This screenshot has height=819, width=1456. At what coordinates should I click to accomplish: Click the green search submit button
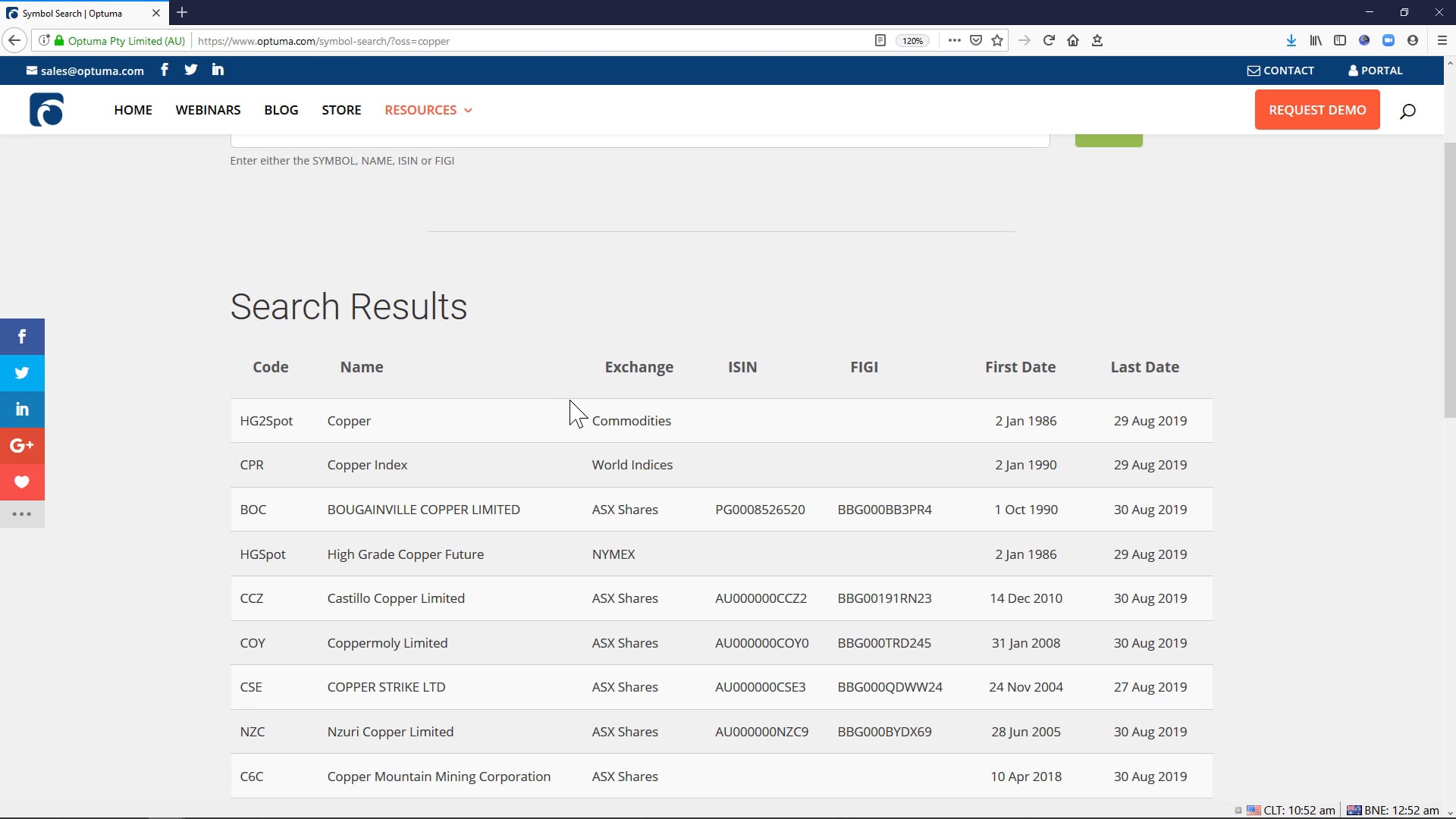(1109, 141)
